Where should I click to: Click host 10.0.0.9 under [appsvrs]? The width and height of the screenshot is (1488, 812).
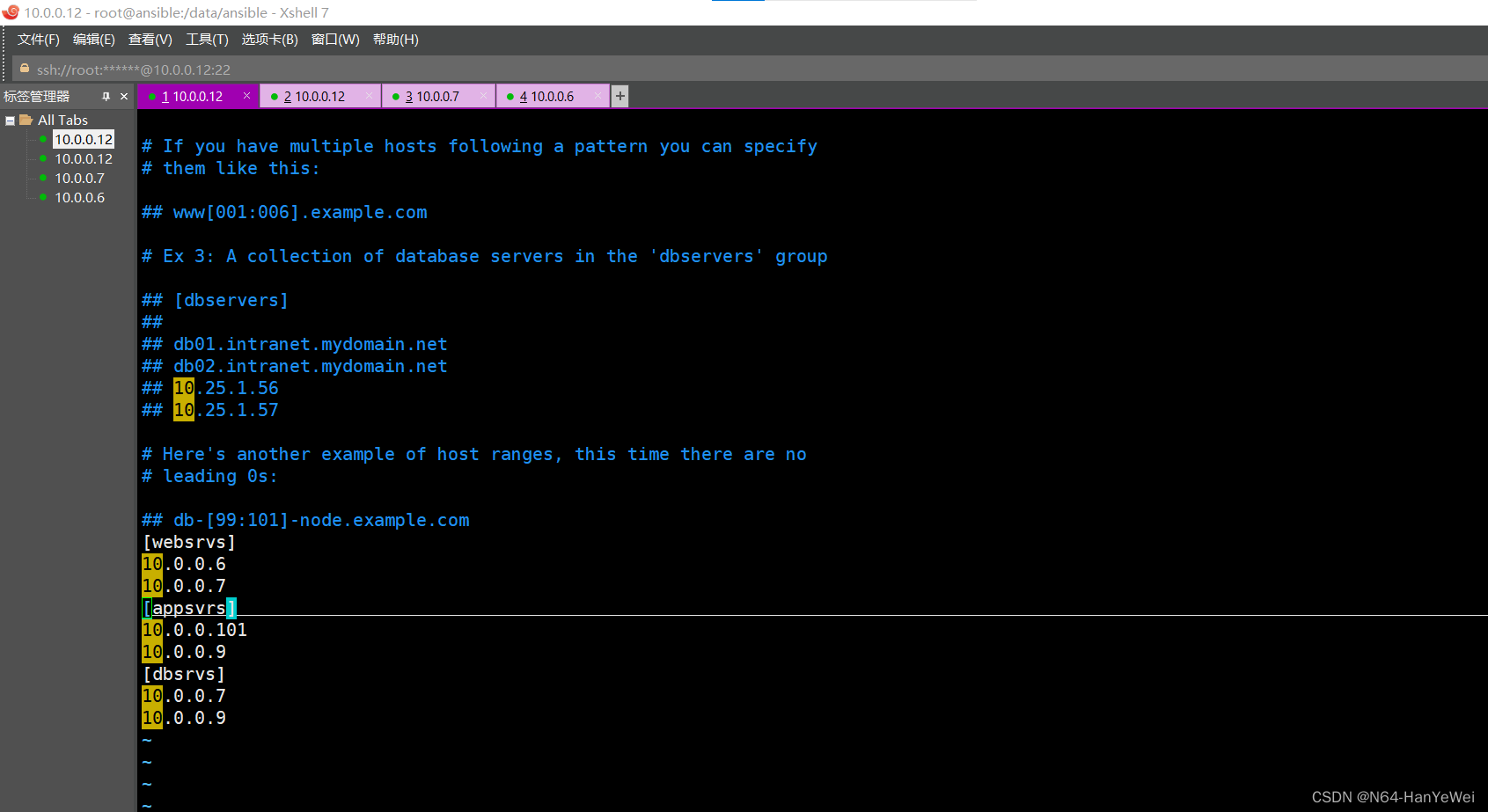pyautogui.click(x=184, y=652)
